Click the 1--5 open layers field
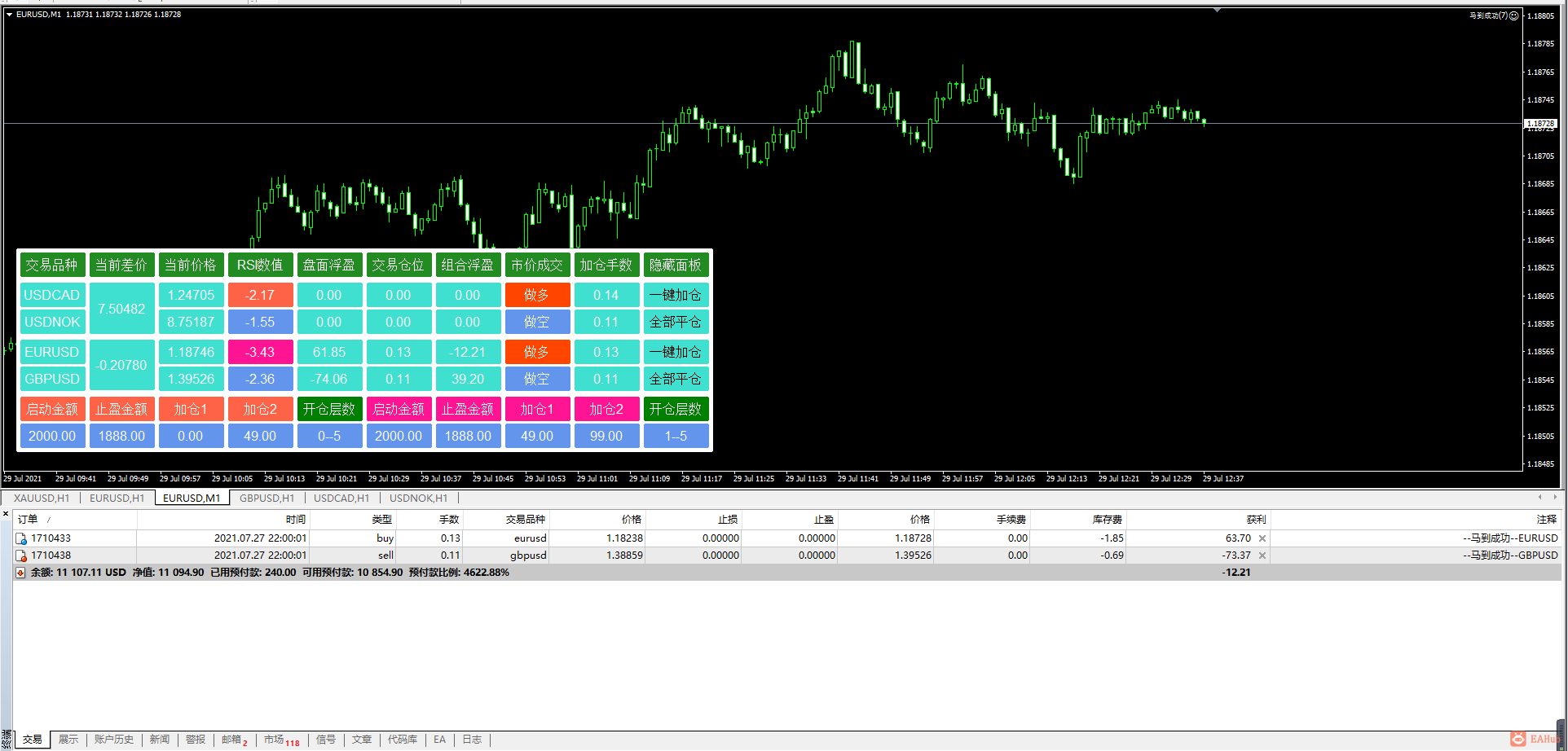 tap(676, 436)
